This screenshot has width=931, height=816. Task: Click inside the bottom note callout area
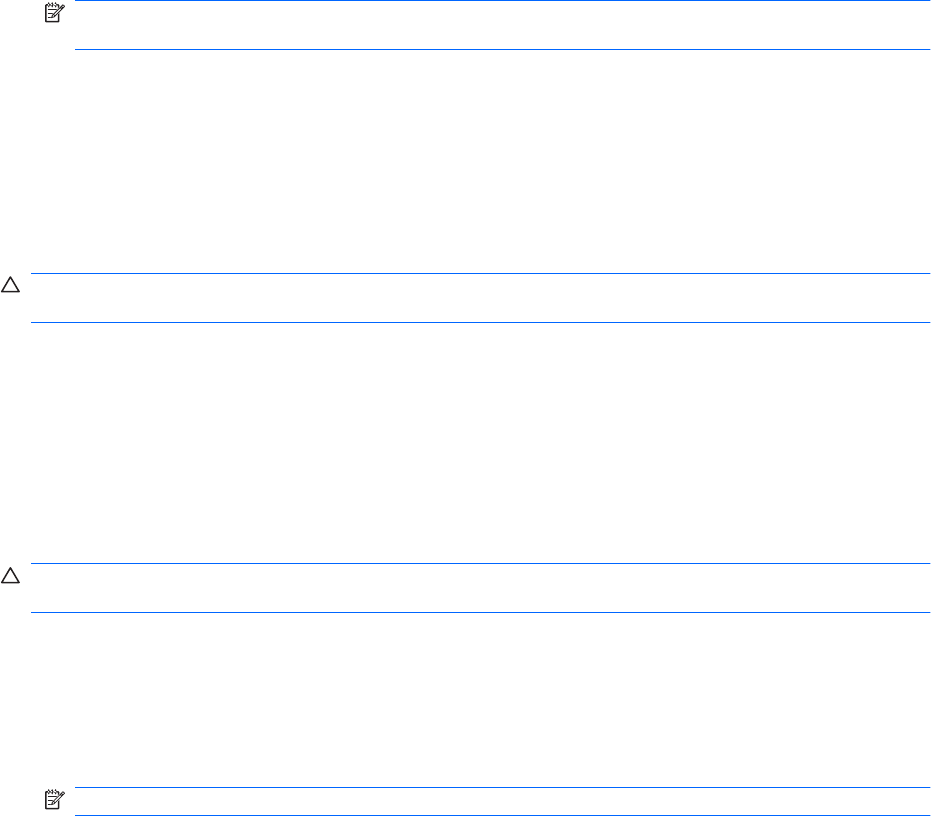(x=502, y=801)
